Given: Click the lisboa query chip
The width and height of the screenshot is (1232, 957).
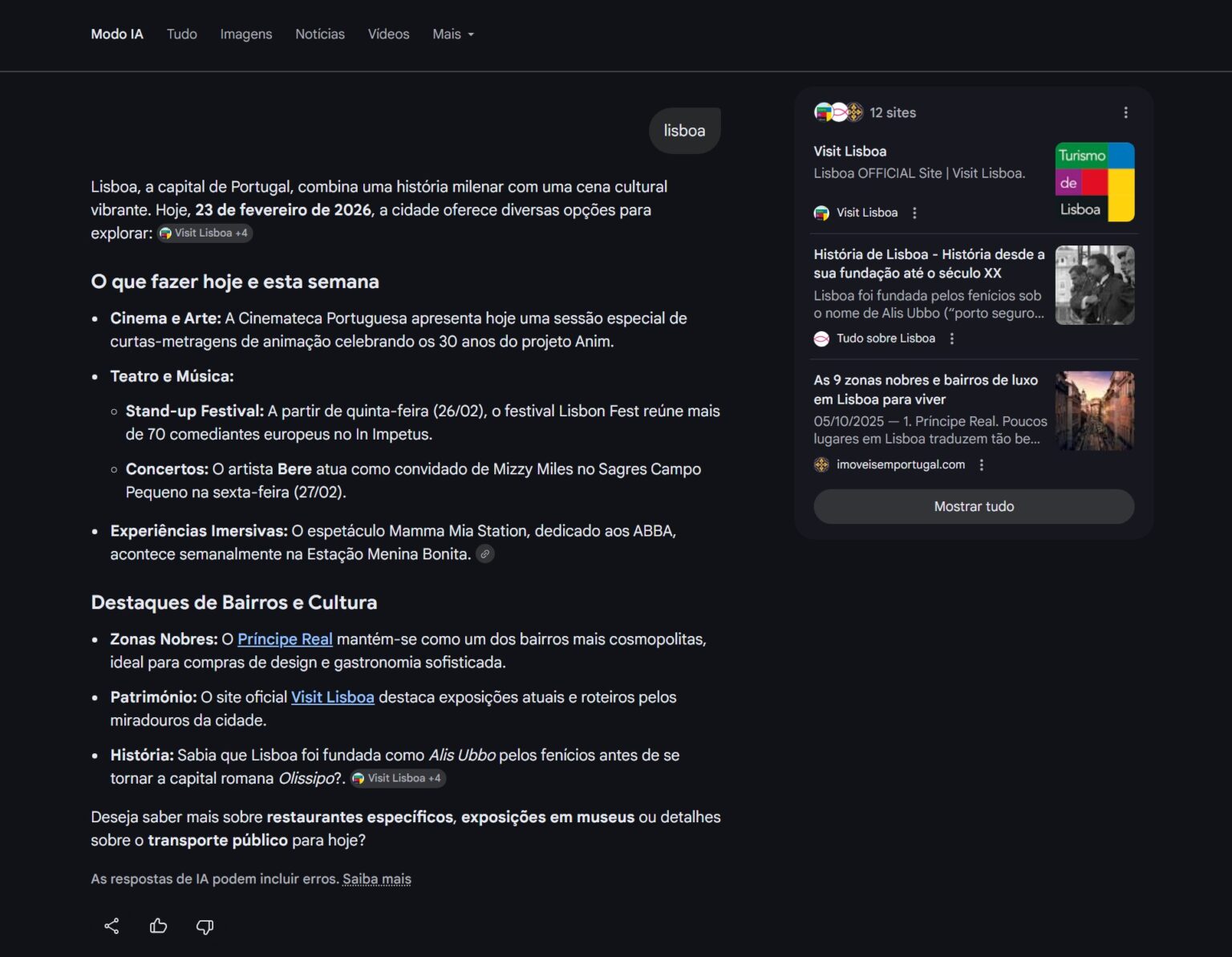Looking at the screenshot, I should (x=684, y=130).
